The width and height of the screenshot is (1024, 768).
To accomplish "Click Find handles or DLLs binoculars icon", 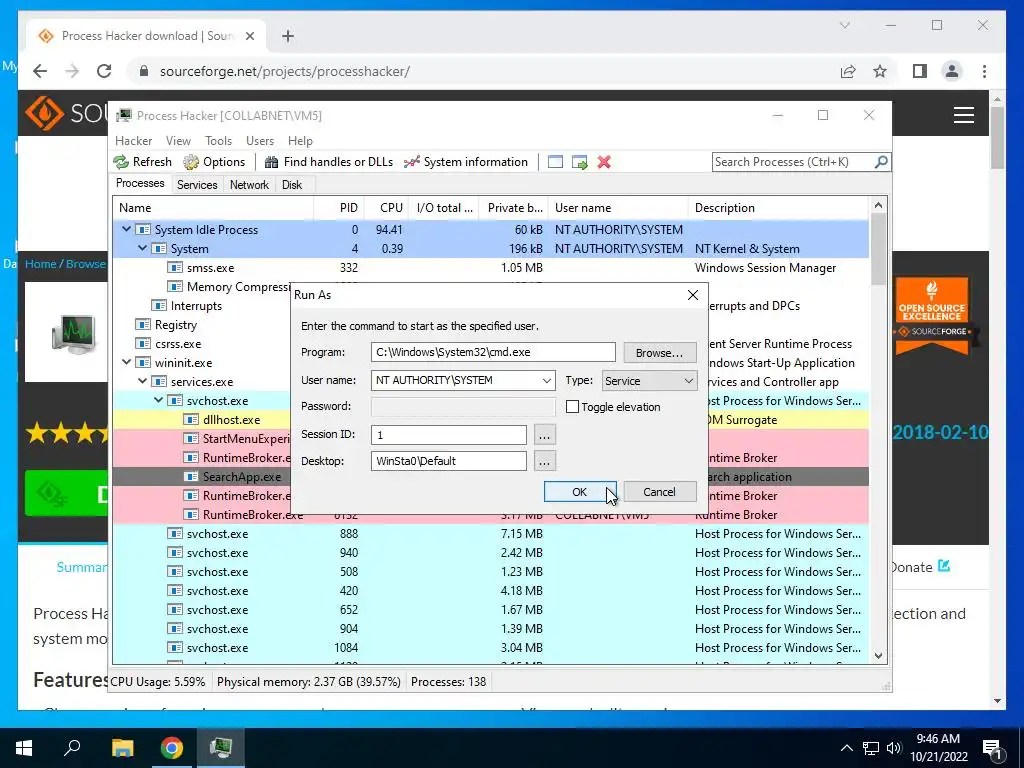I will [272, 162].
